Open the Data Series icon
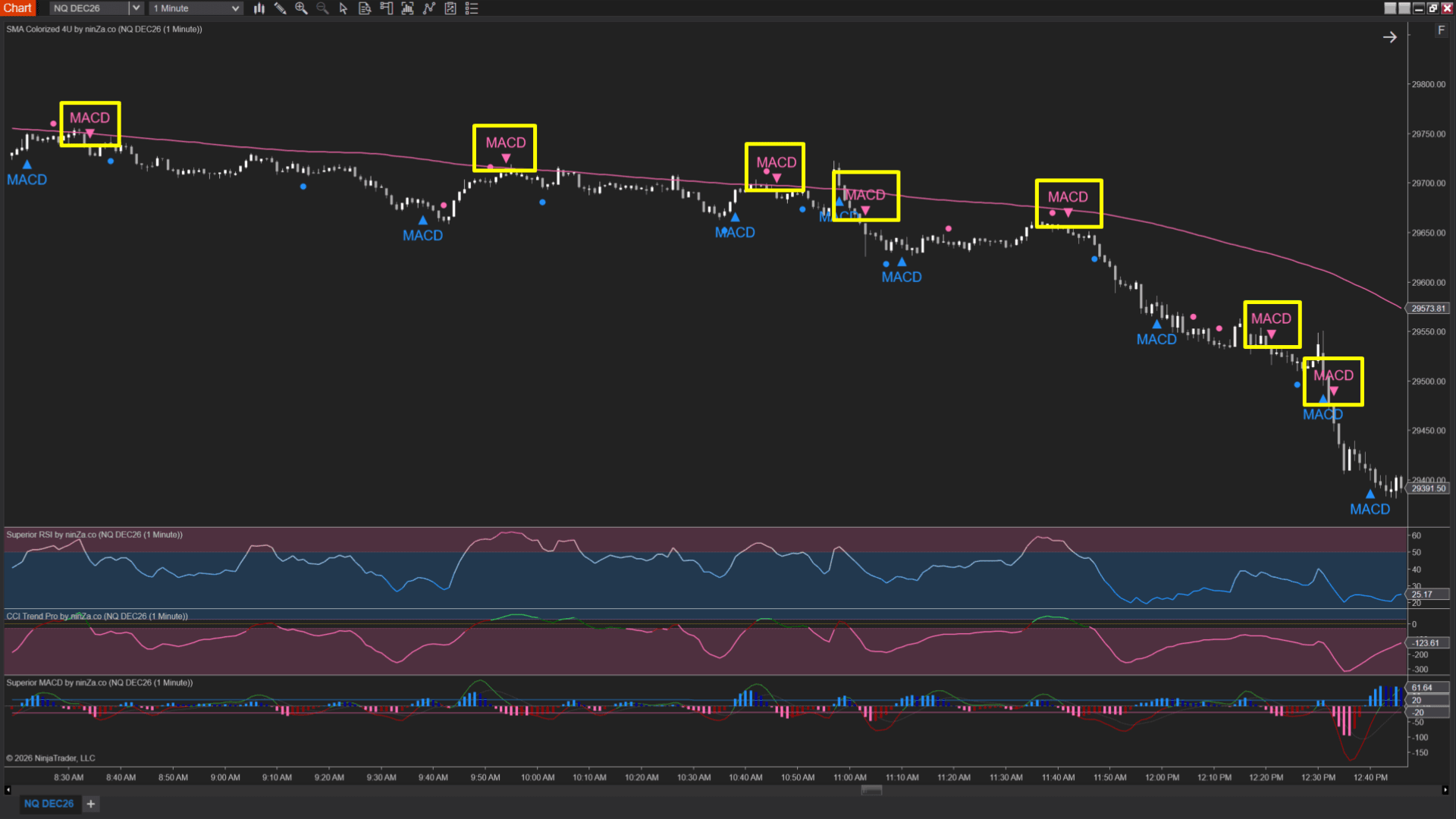Screen dimensions: 1456x819 pyautogui.click(x=407, y=8)
